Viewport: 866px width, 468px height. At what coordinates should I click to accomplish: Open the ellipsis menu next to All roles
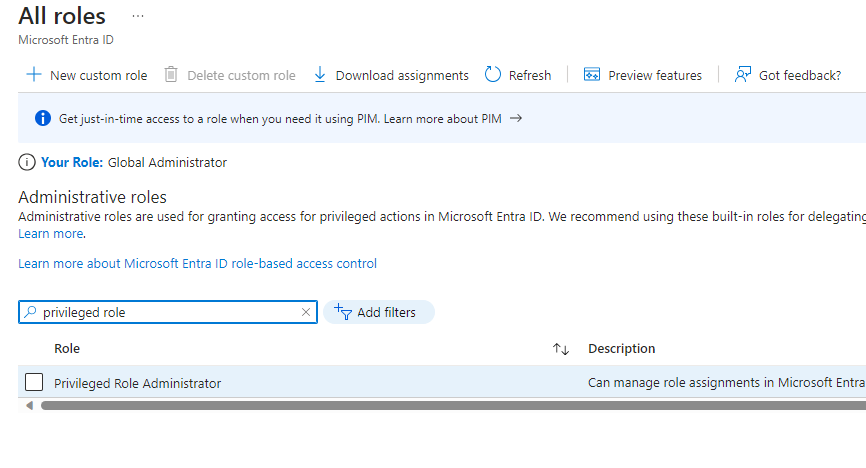tap(138, 17)
